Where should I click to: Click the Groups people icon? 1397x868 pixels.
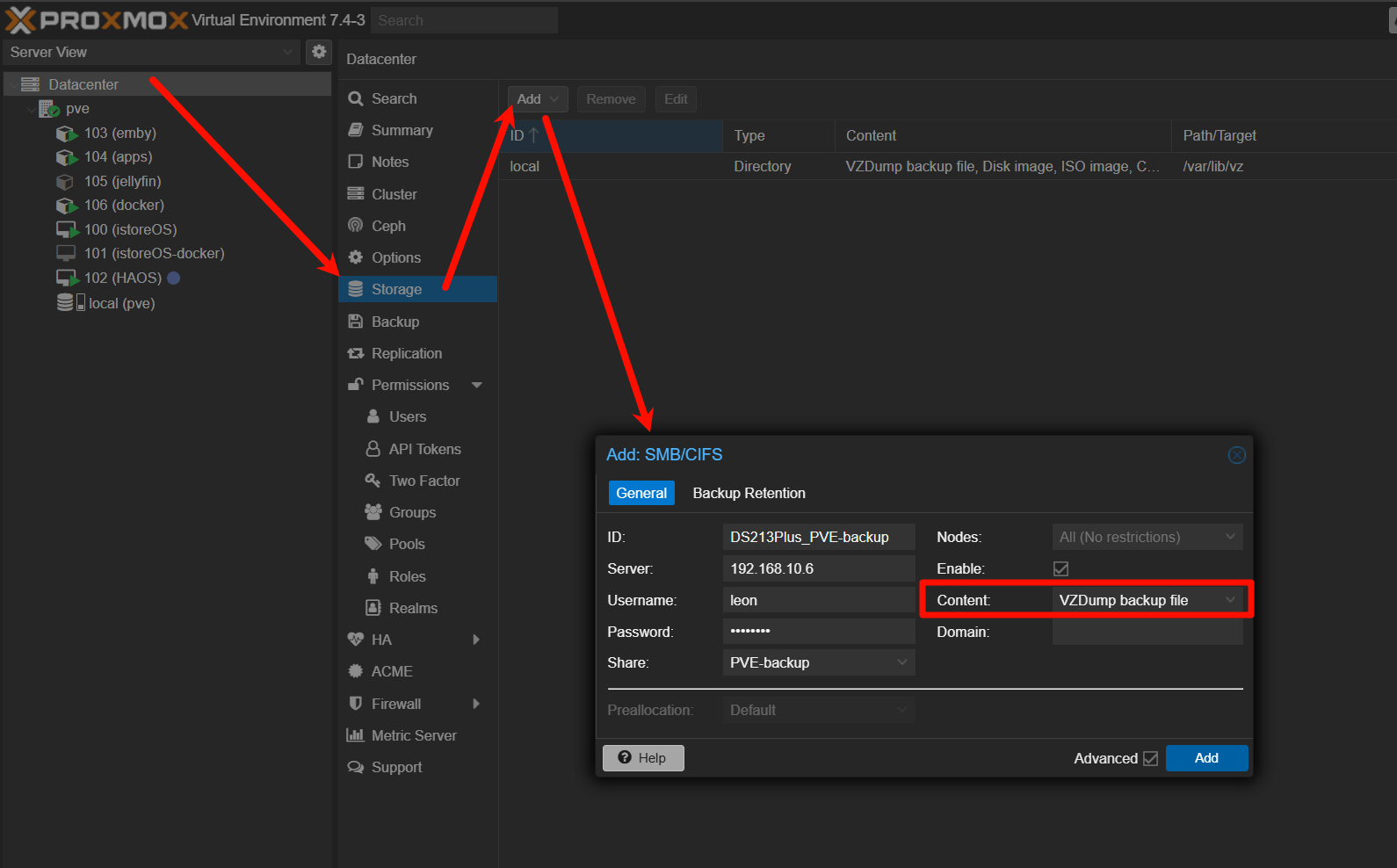point(373,512)
